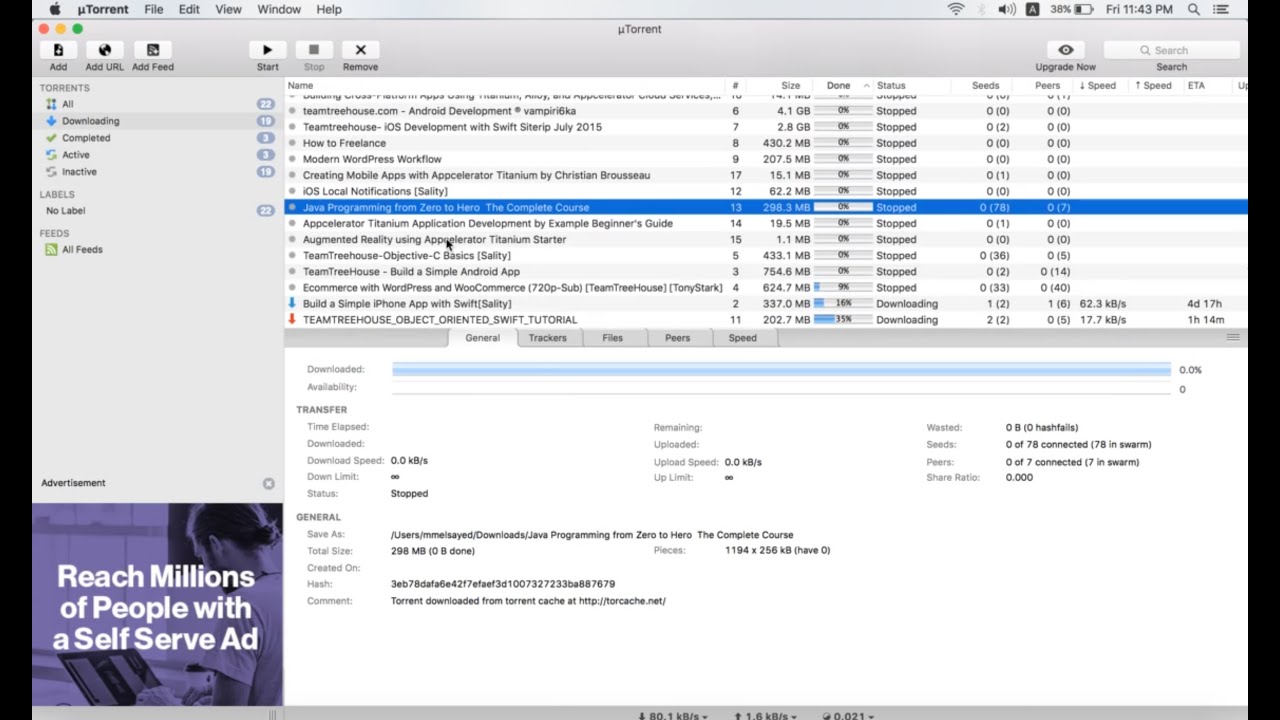
Task: Select the Ecommerce with WordPress and WooCommerce torrent
Action: [x=766, y=287]
